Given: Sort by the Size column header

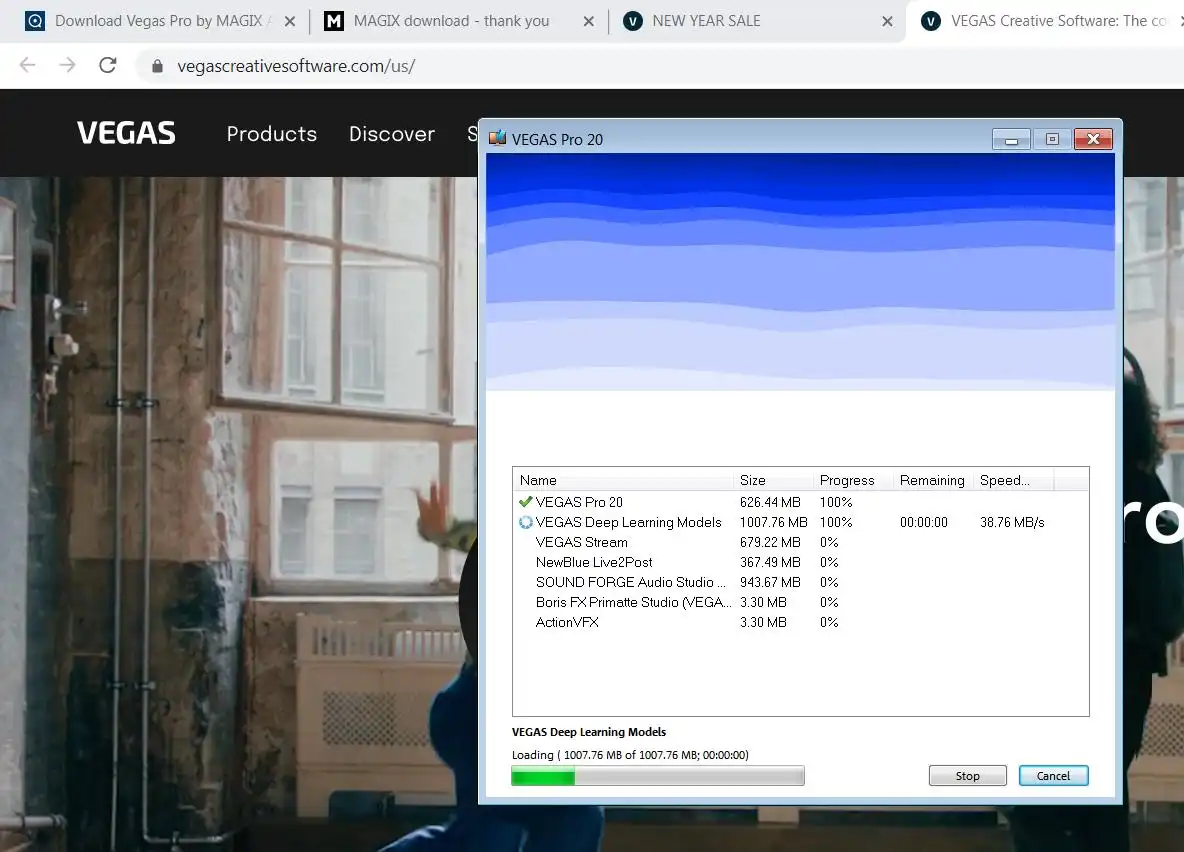Looking at the screenshot, I should tap(773, 480).
